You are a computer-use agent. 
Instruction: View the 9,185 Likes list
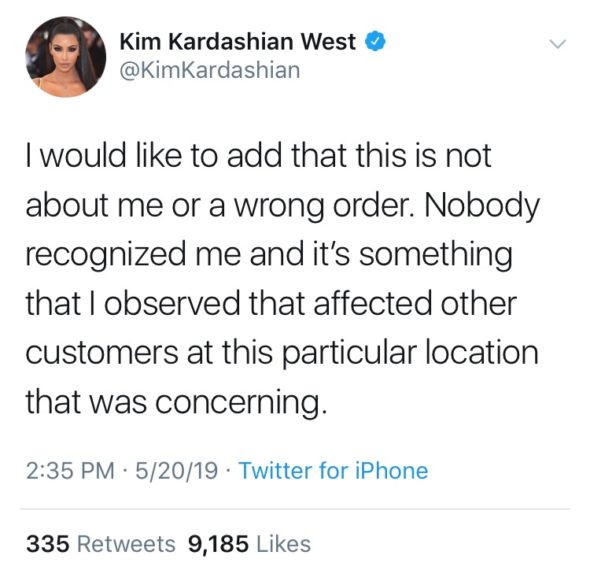[249, 544]
